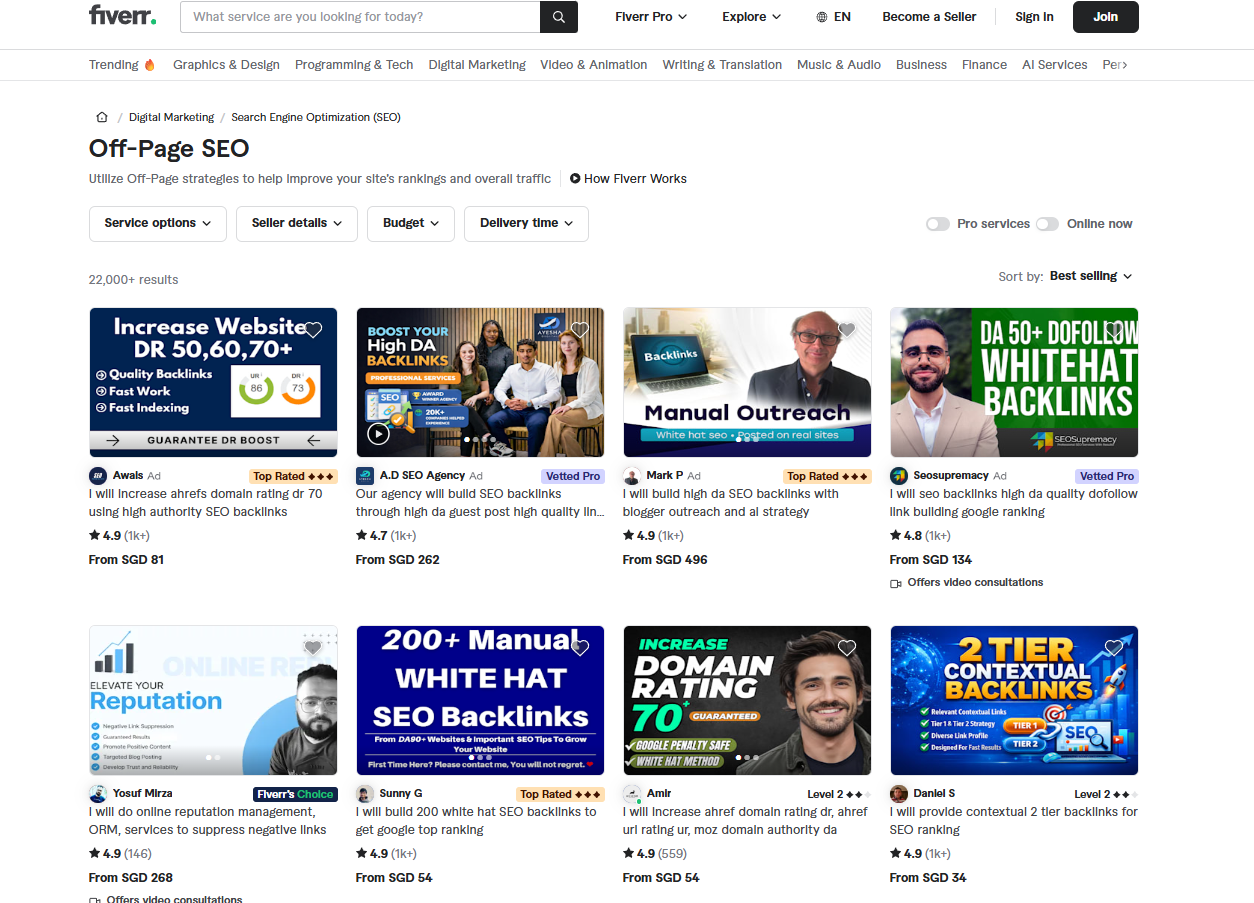Open 2 Tier Contextual Backlinks thumbnail
This screenshot has width=1254, height=903.
1014,700
